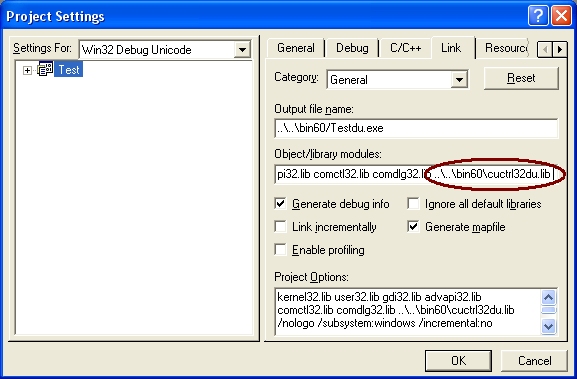Viewport: 577px width, 379px height.
Task: Open the Settings For dropdown
Action: point(242,50)
